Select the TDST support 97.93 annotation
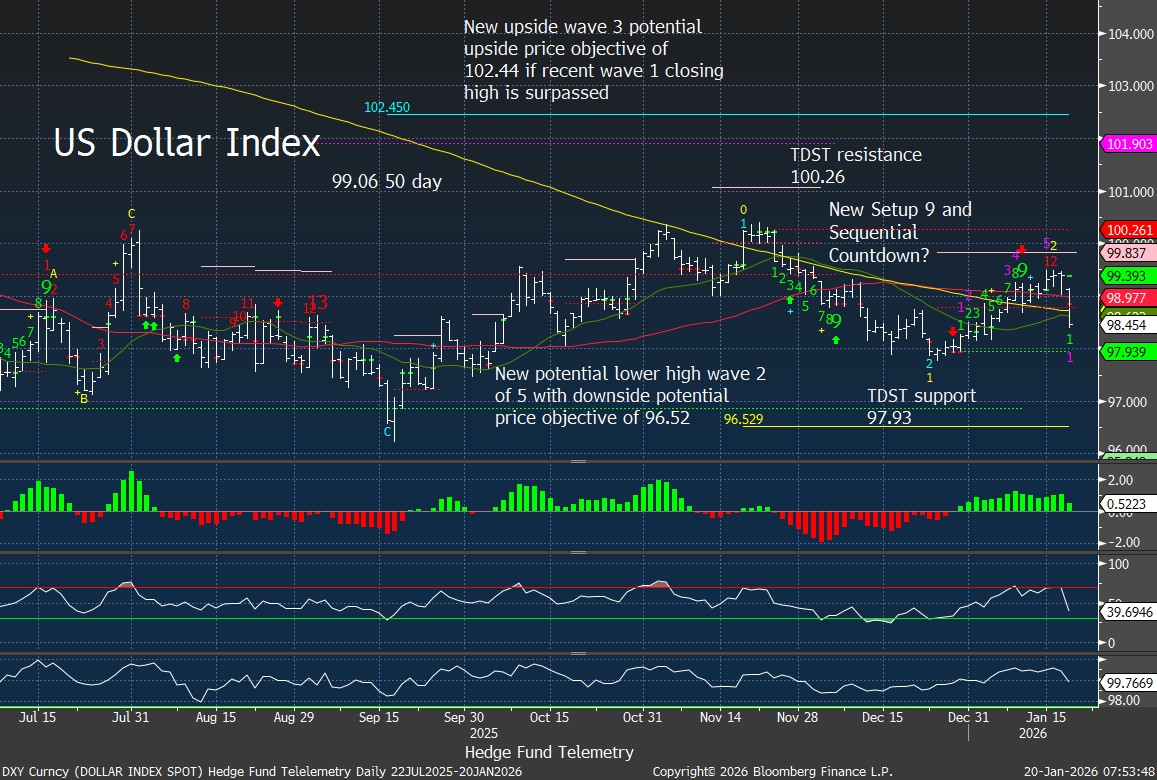1157x780 pixels. pos(921,406)
